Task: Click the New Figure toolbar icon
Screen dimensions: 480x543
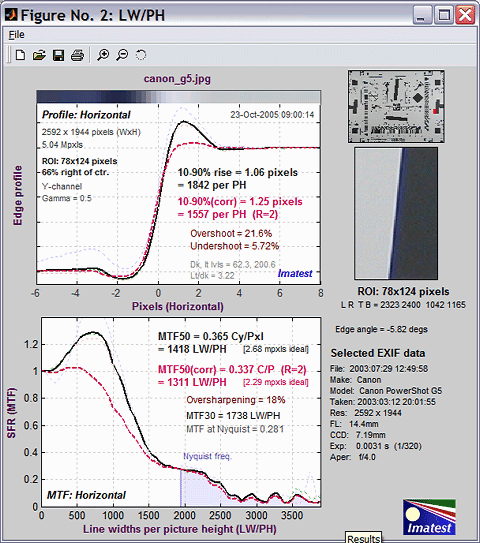Action: 20,55
